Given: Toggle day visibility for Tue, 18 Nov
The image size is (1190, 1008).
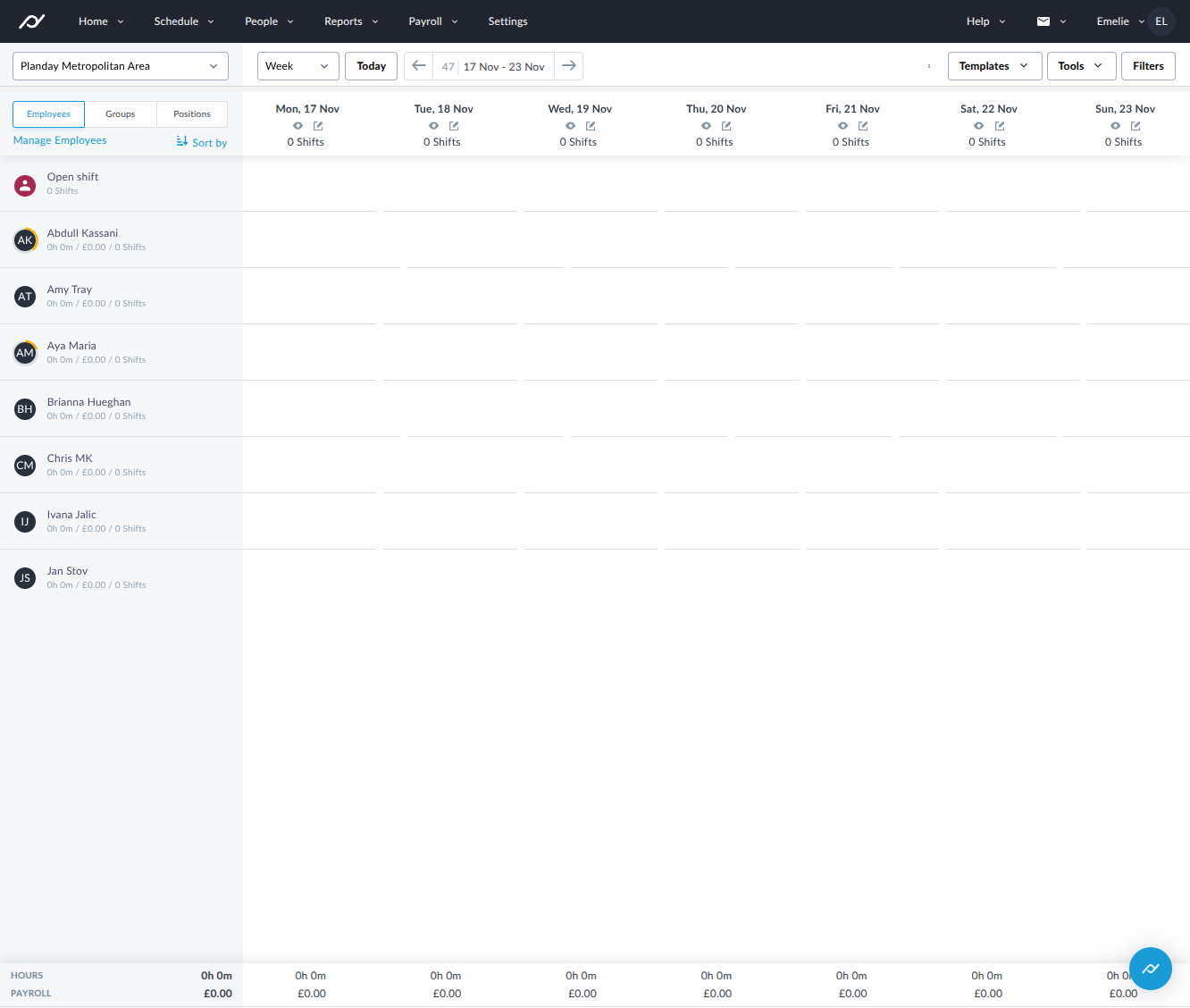Looking at the screenshot, I should (x=432, y=125).
